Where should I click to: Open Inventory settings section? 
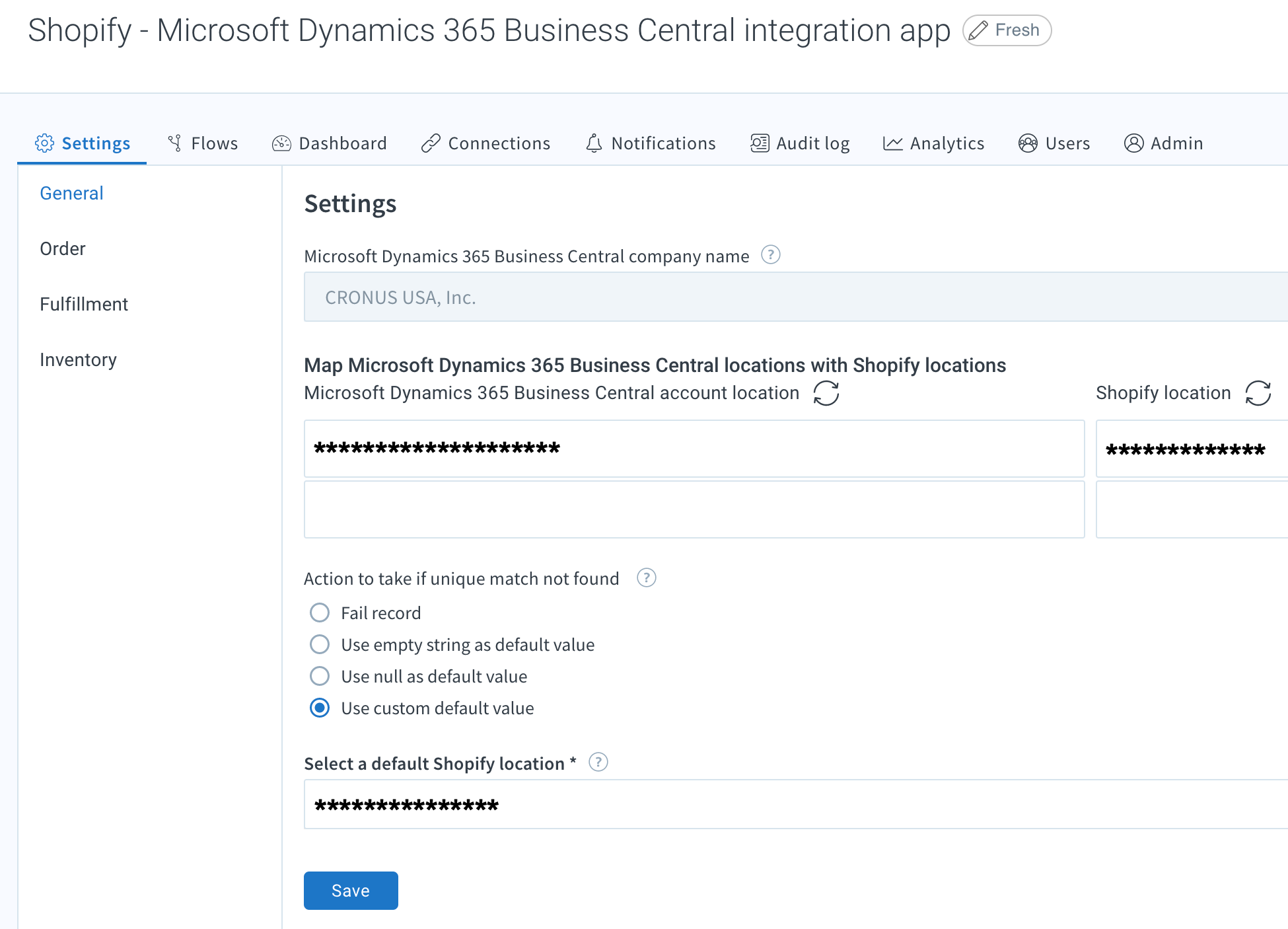78,359
